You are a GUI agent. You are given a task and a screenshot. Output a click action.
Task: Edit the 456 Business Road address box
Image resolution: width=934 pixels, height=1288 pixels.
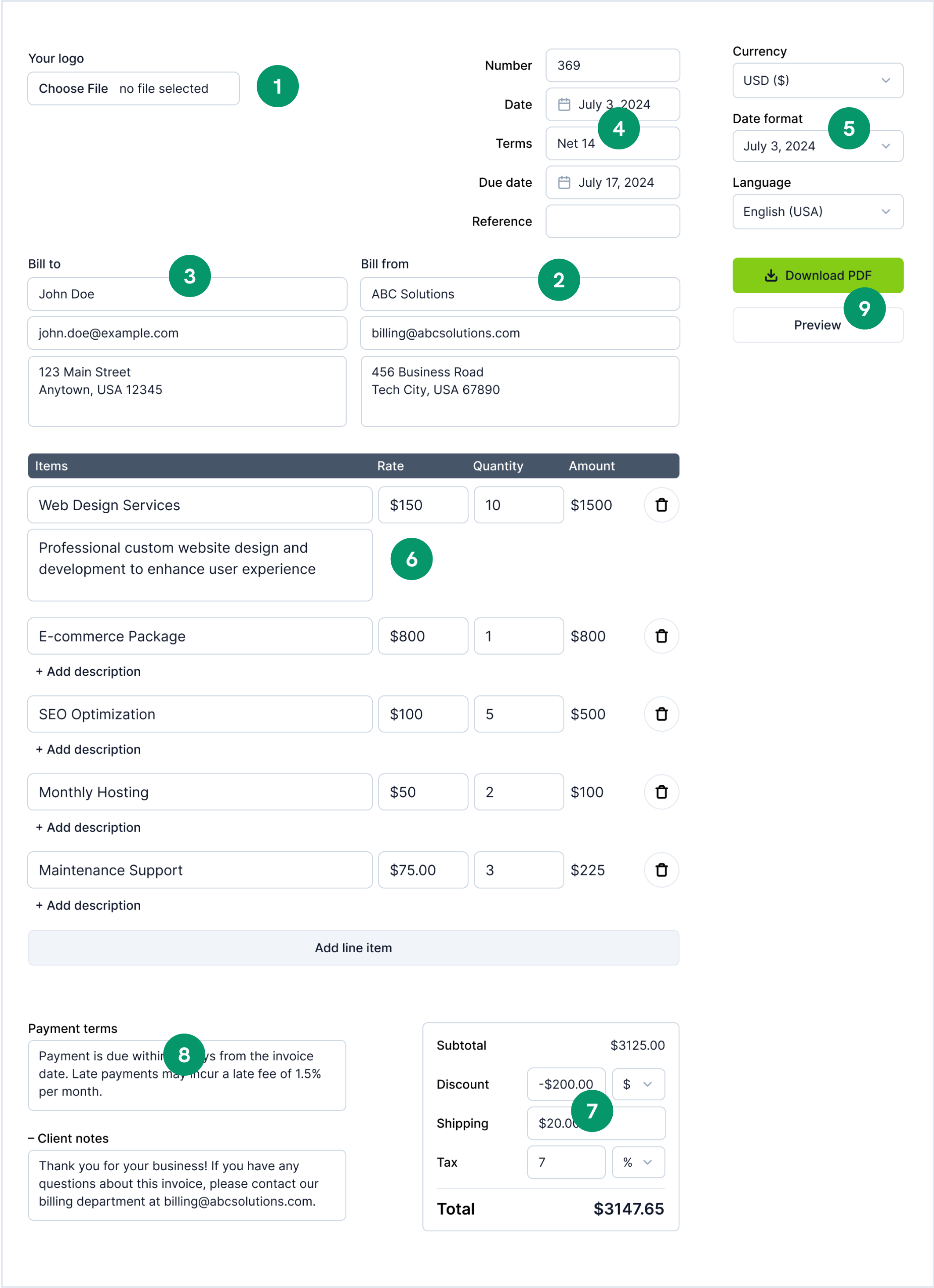pyautogui.click(x=520, y=391)
